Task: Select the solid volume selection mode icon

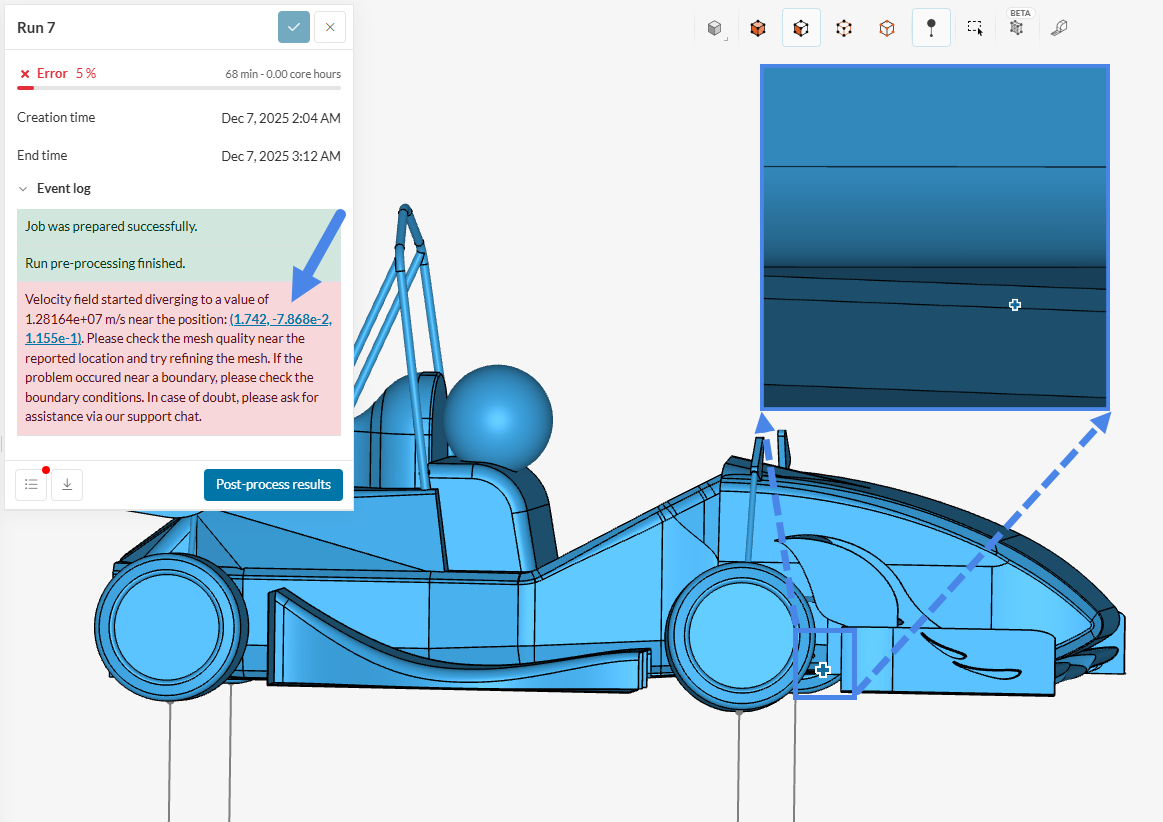Action: pyautogui.click(x=758, y=28)
